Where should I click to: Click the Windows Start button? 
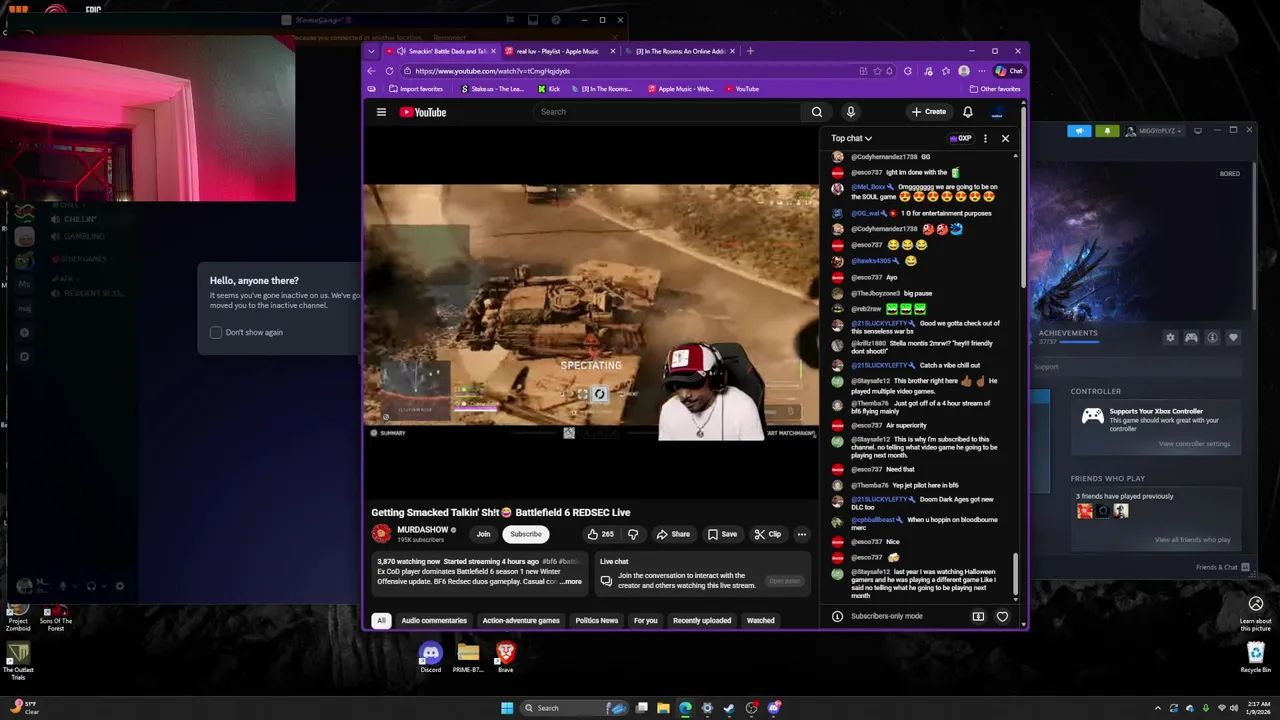click(507, 708)
